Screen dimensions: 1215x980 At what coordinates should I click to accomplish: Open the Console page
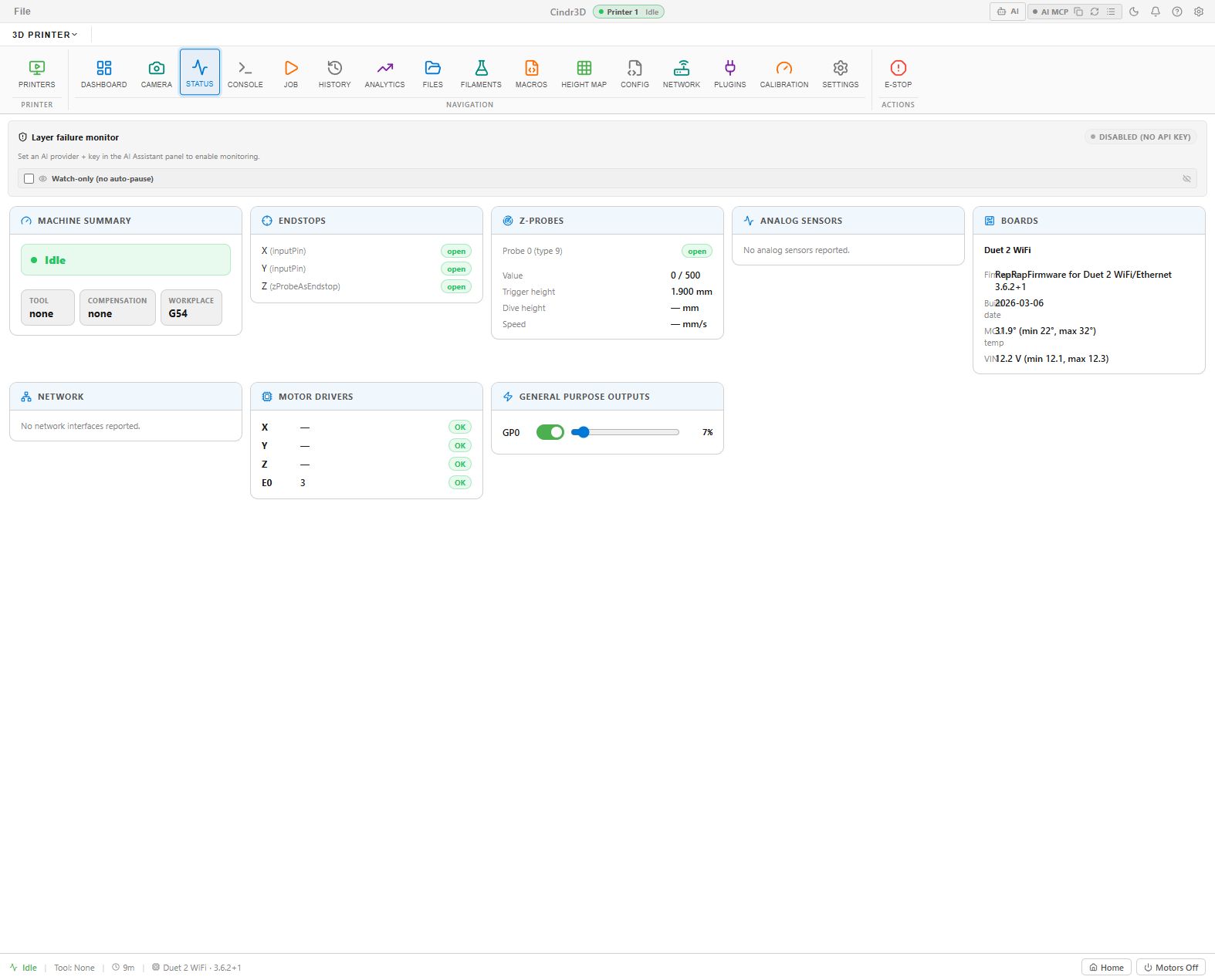pyautogui.click(x=245, y=73)
